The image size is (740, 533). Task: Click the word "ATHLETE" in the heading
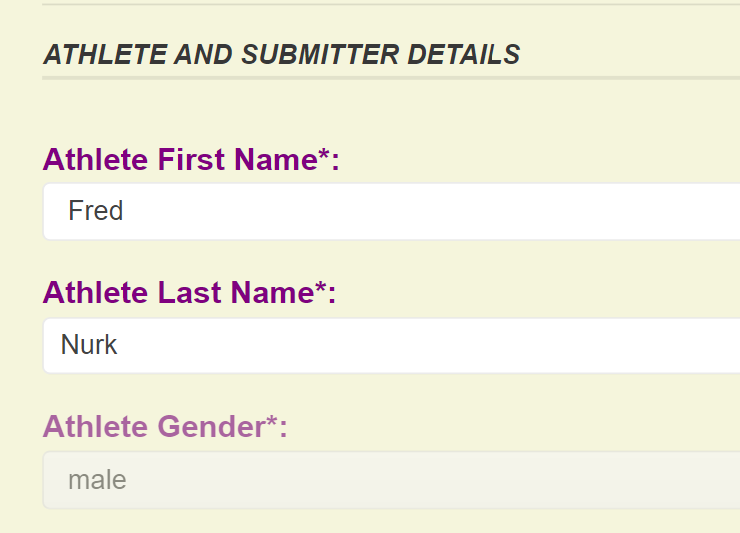pyautogui.click(x=104, y=55)
